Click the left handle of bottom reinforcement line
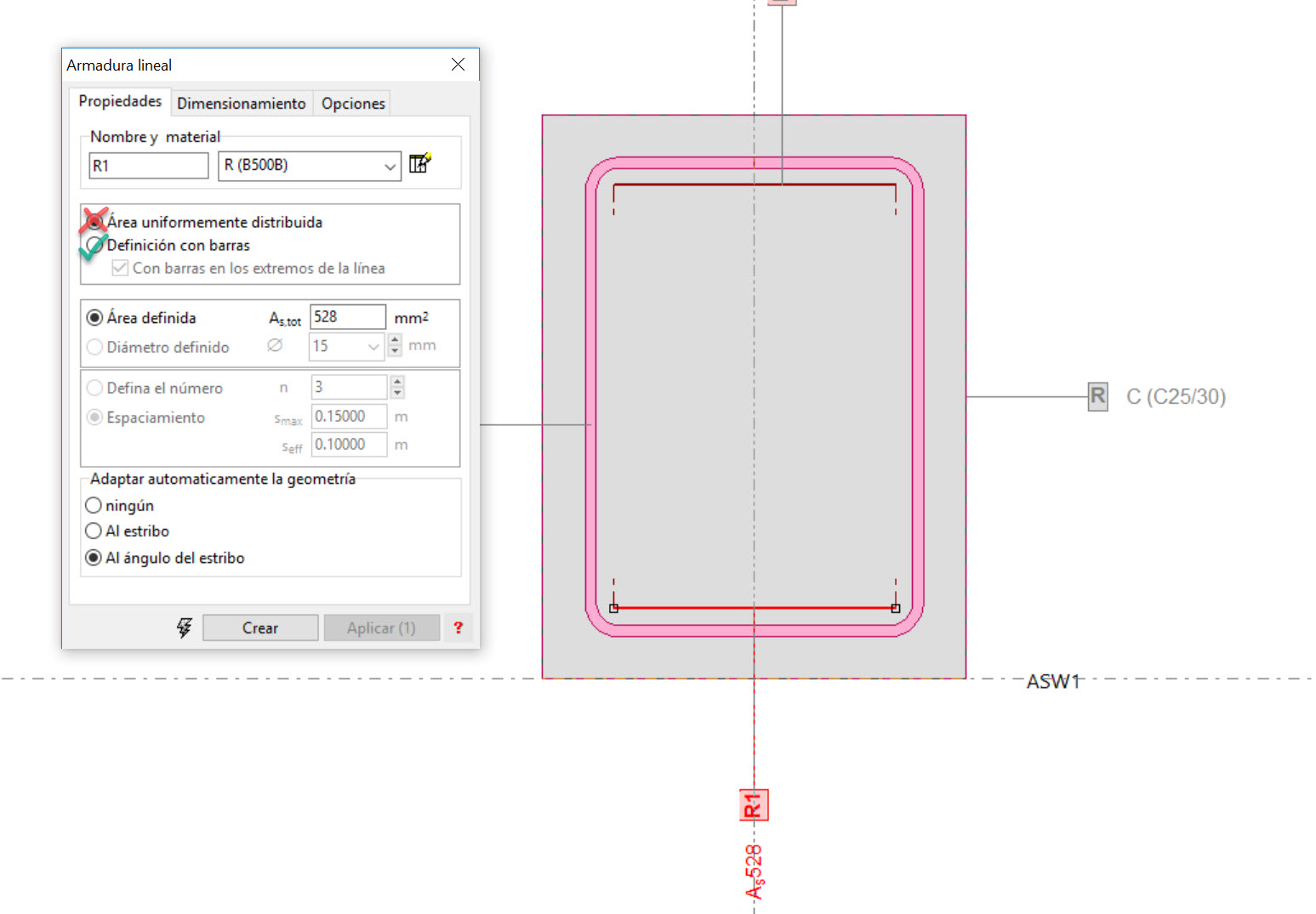 tap(613, 608)
